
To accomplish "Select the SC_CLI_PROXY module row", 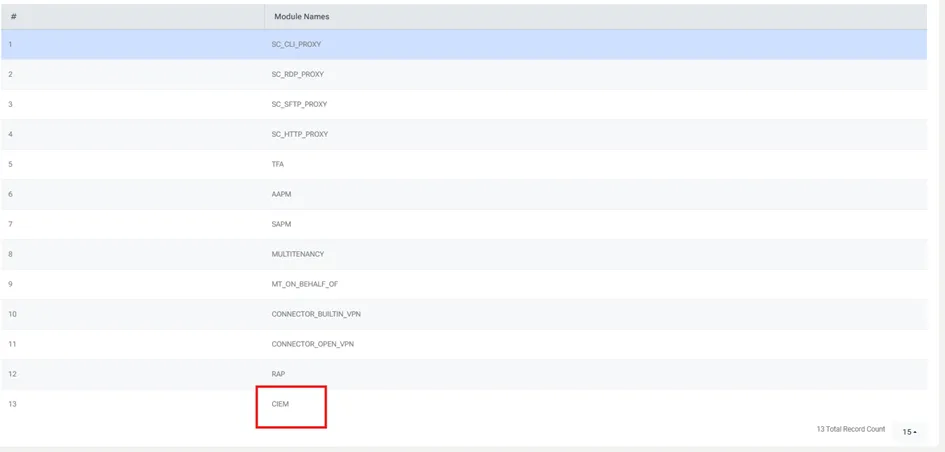I will click(x=464, y=45).
